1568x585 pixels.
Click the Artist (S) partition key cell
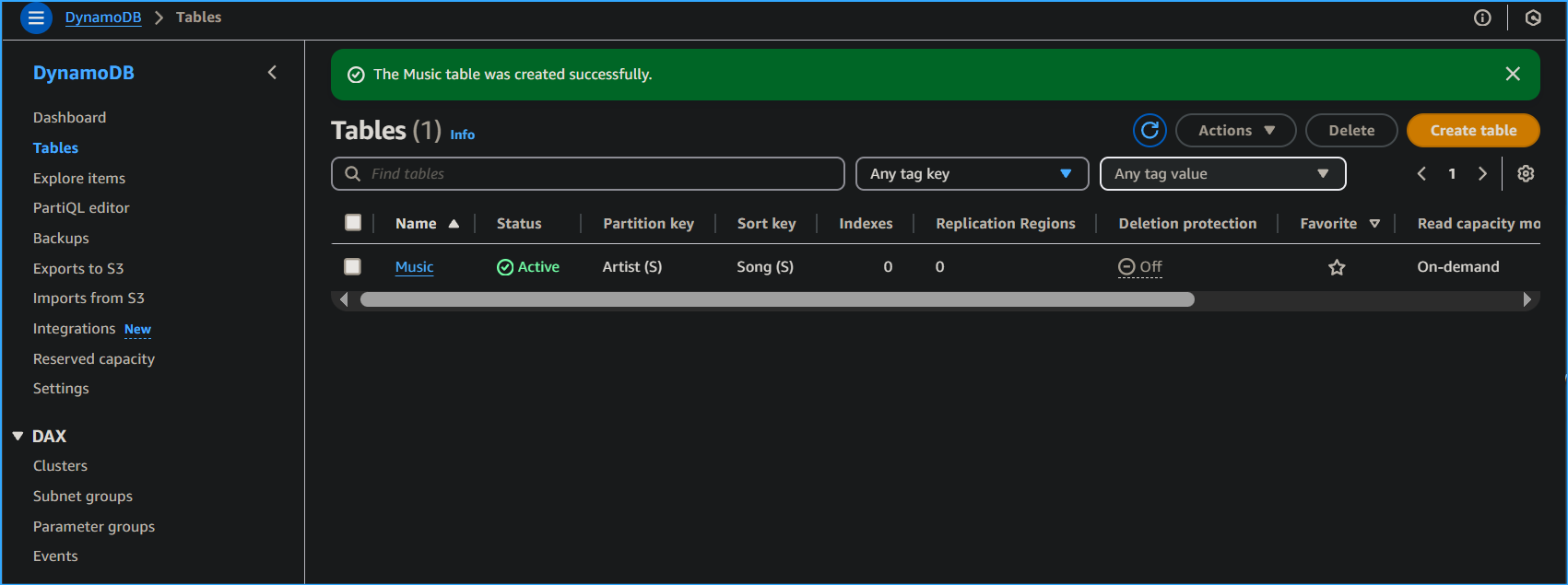click(632, 267)
